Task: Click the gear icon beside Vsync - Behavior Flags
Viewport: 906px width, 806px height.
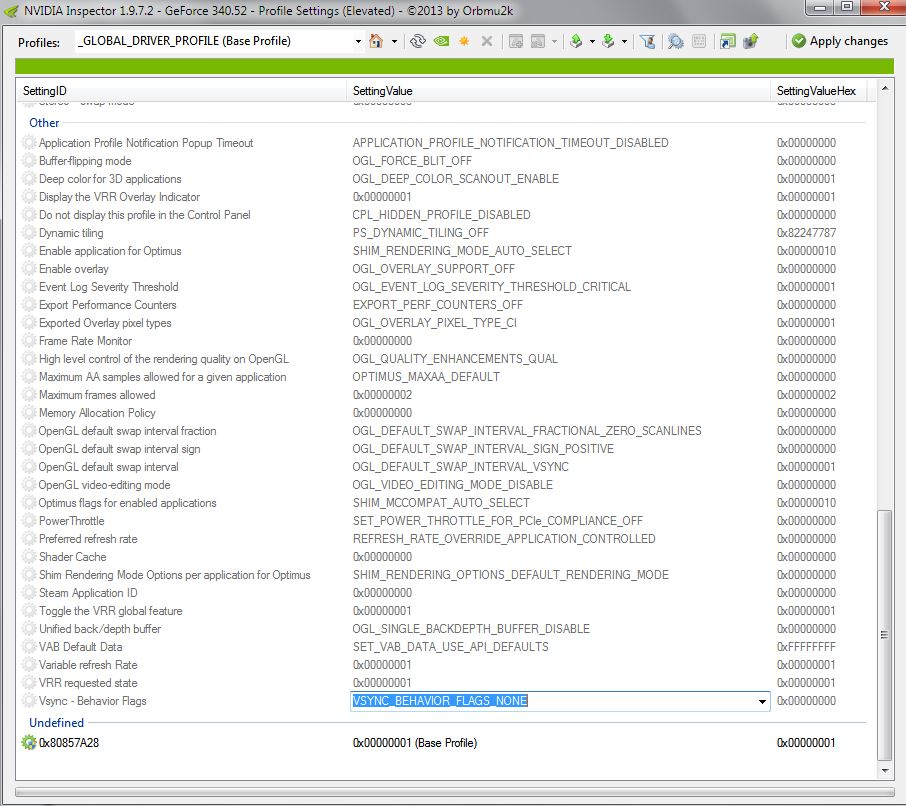Action: tap(29, 701)
